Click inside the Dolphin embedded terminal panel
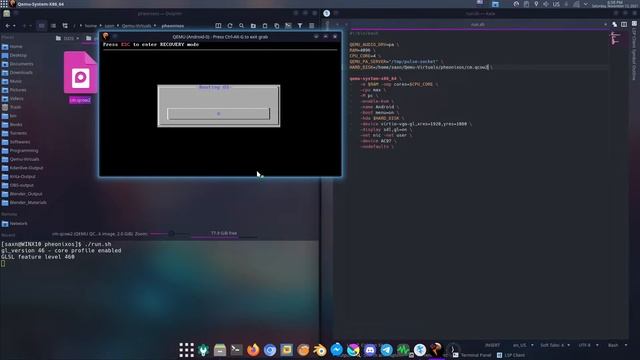The image size is (640, 360). [x=159, y=292]
